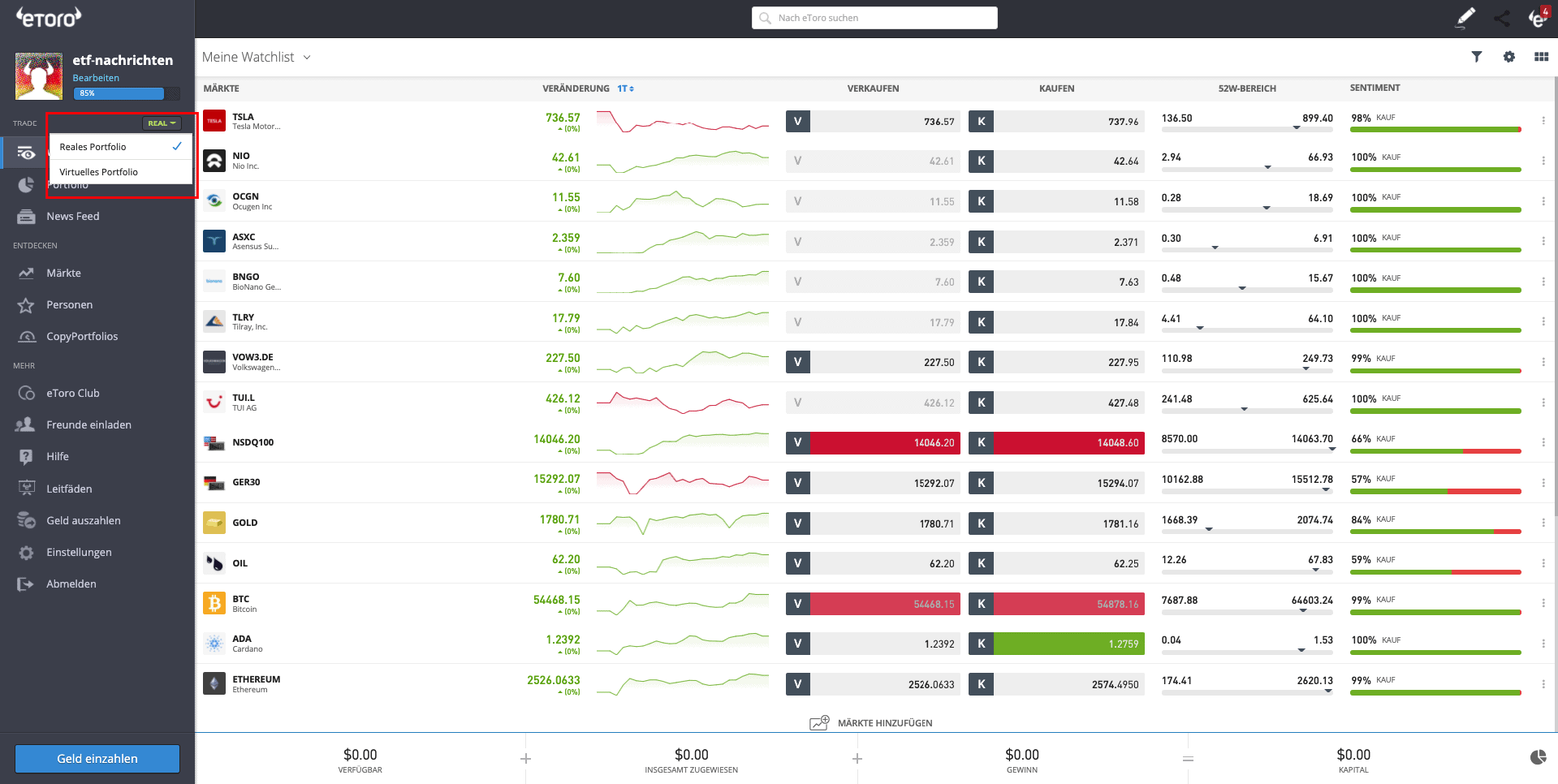Click BTC buy button 54878.16
This screenshot has width=1558, height=784.
click(x=1056, y=604)
